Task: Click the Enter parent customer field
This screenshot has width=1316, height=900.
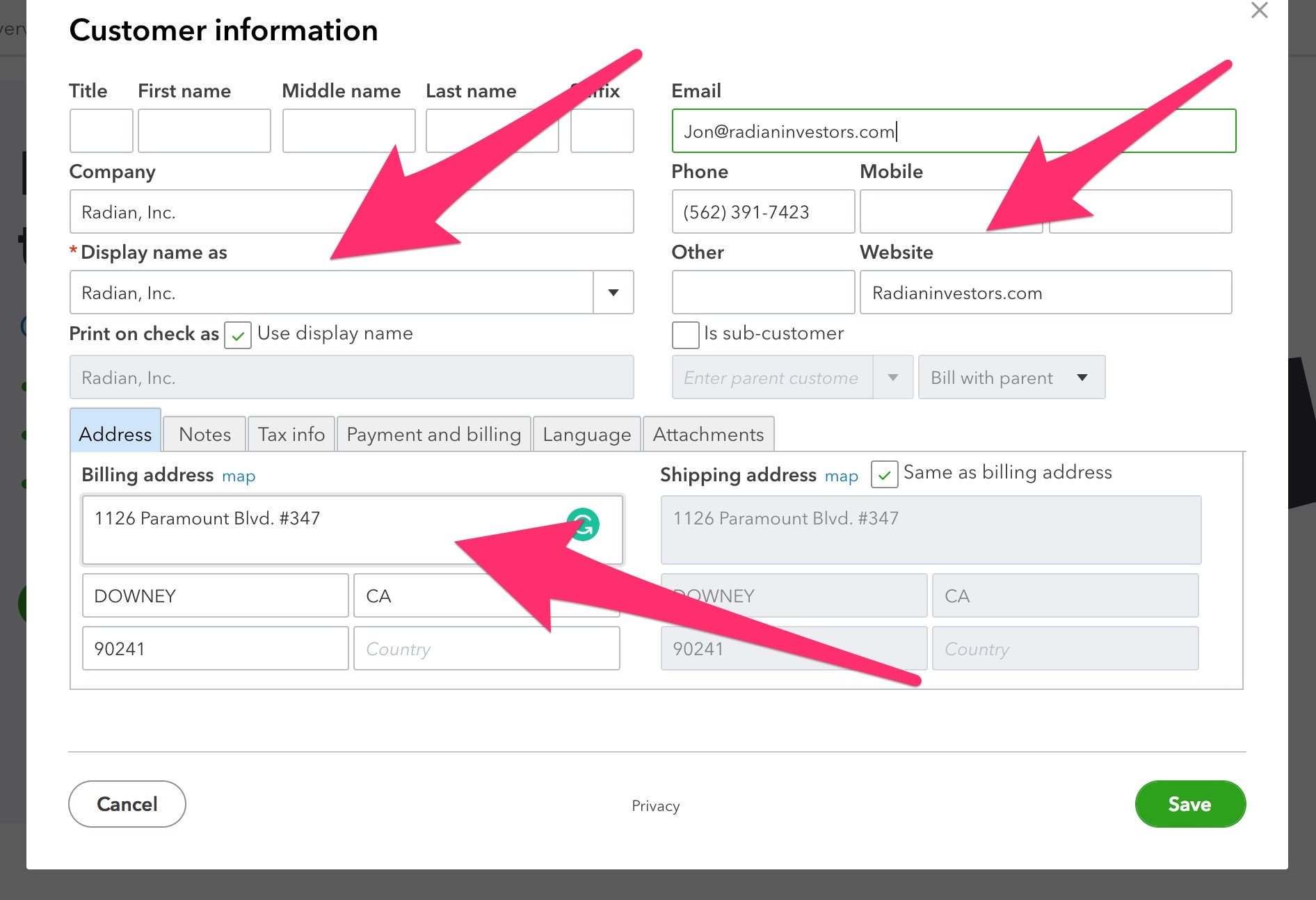Action: coord(772,377)
